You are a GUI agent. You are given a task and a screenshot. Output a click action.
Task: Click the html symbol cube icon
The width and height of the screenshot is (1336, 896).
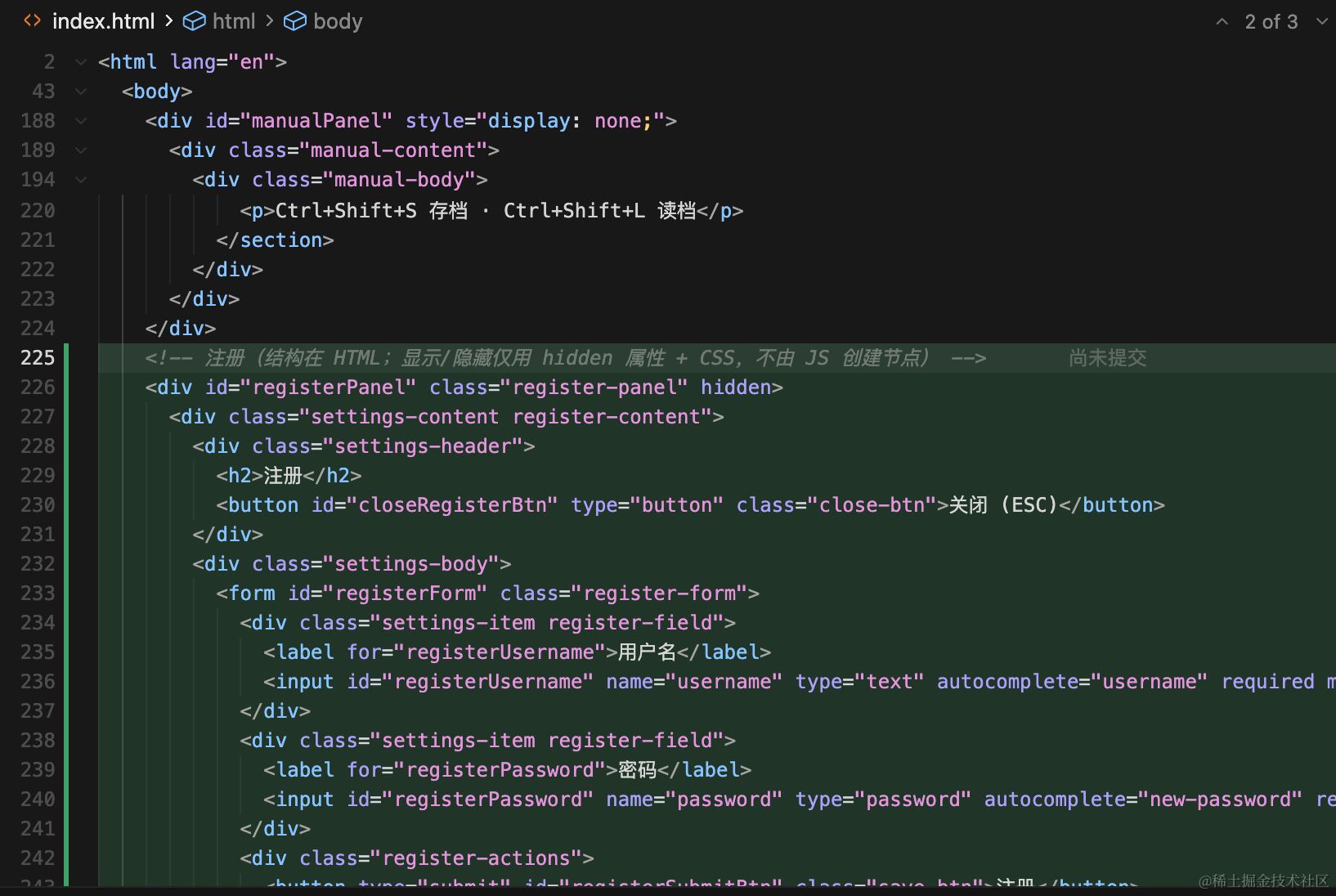194,21
